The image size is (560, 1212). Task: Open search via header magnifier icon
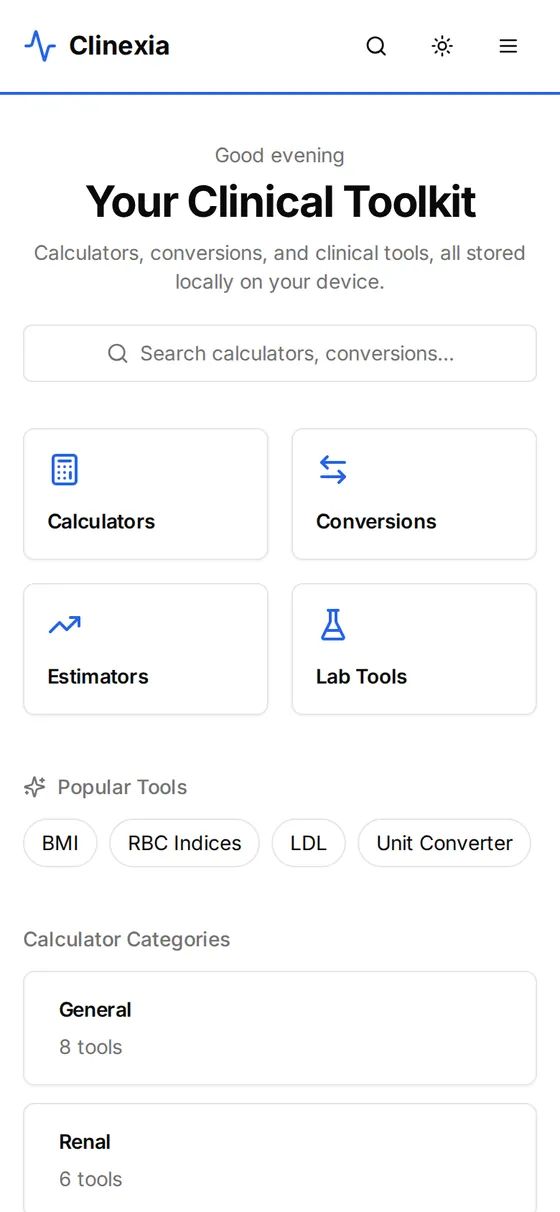point(376,46)
